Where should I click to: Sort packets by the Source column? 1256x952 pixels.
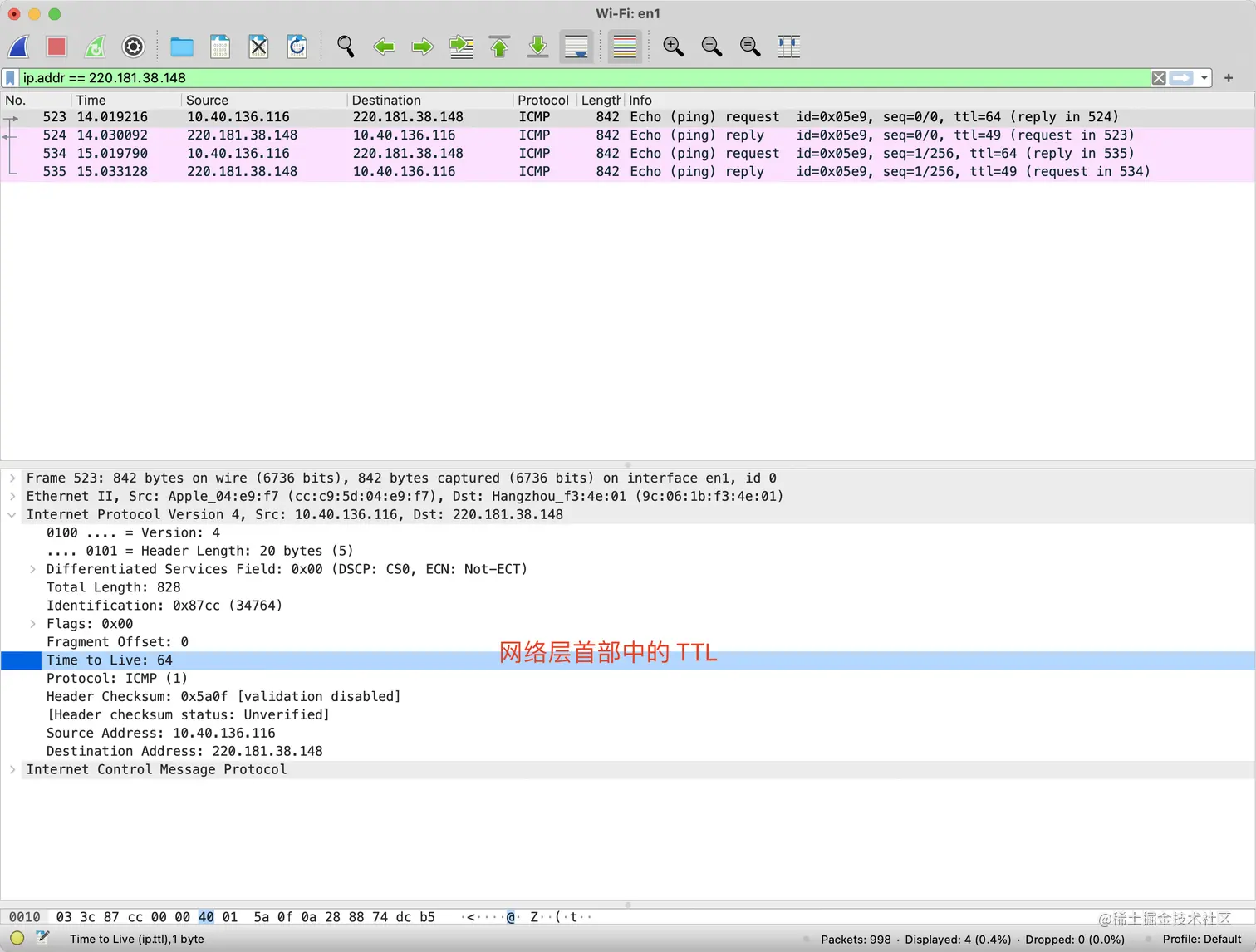coord(264,100)
